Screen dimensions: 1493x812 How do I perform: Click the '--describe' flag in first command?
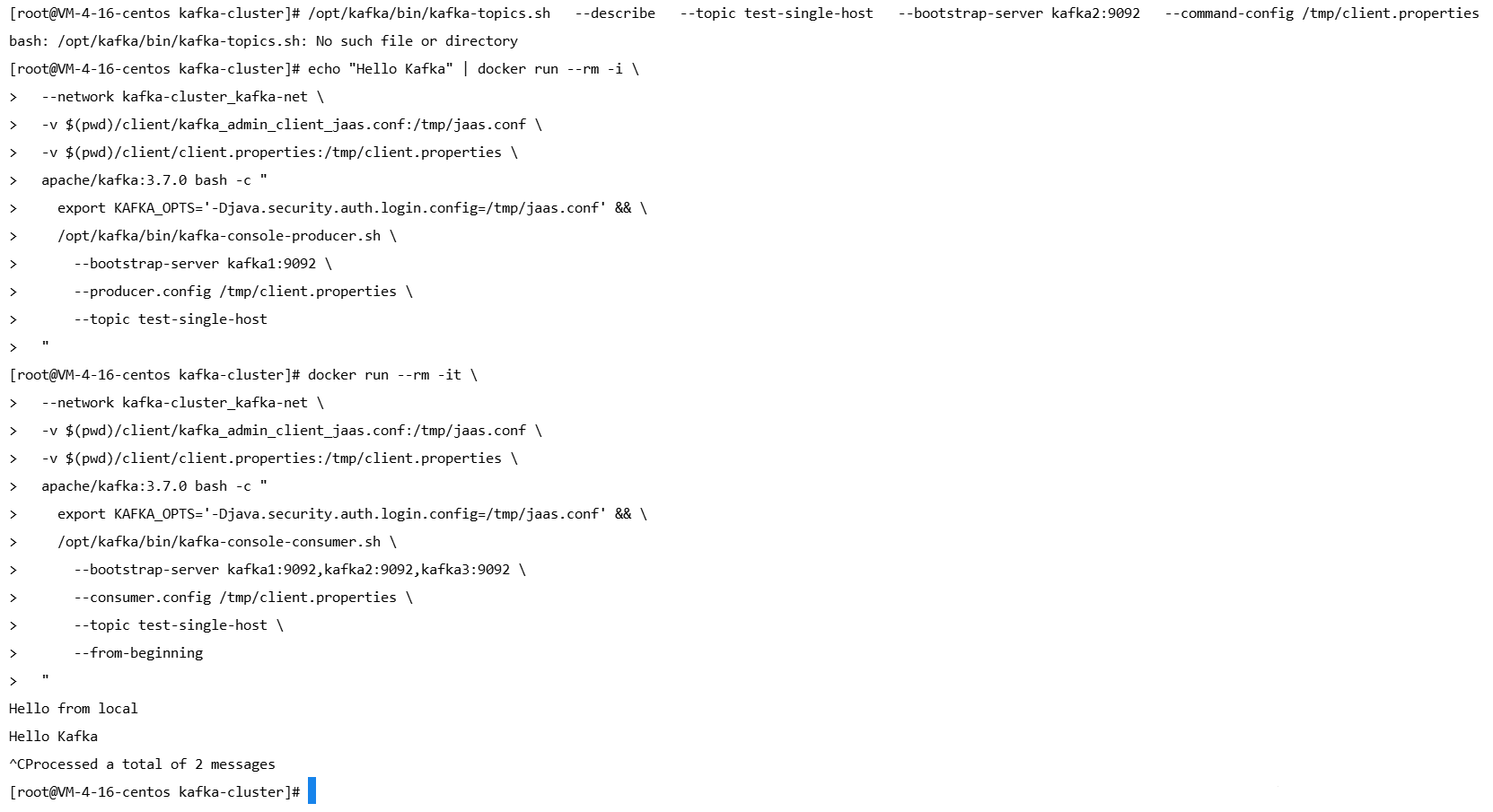pos(616,13)
